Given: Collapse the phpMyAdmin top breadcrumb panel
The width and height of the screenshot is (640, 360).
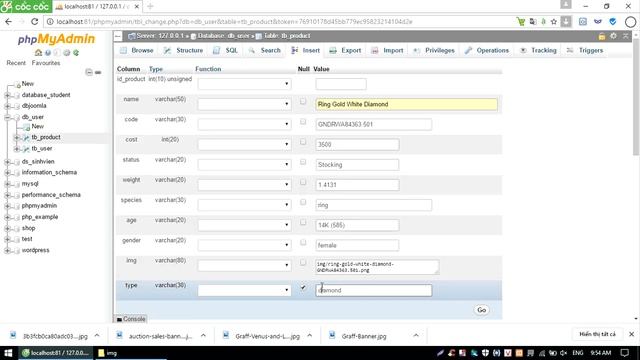Looking at the screenshot, I should (x=118, y=36).
